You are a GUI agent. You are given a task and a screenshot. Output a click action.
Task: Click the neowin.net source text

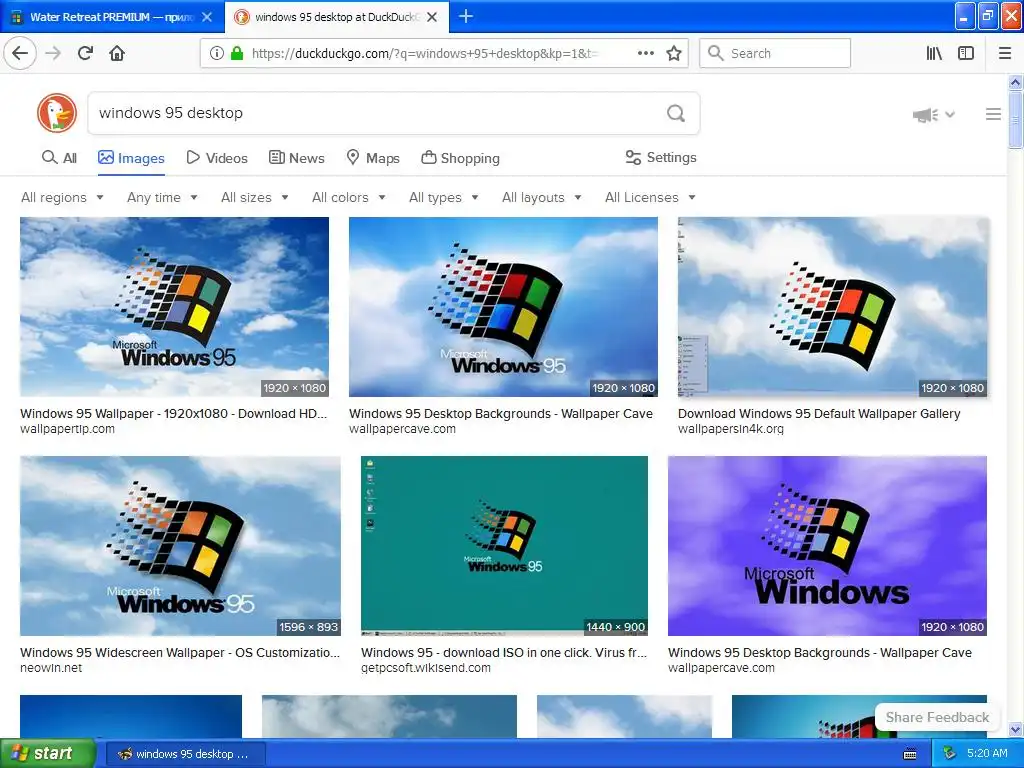[51, 668]
